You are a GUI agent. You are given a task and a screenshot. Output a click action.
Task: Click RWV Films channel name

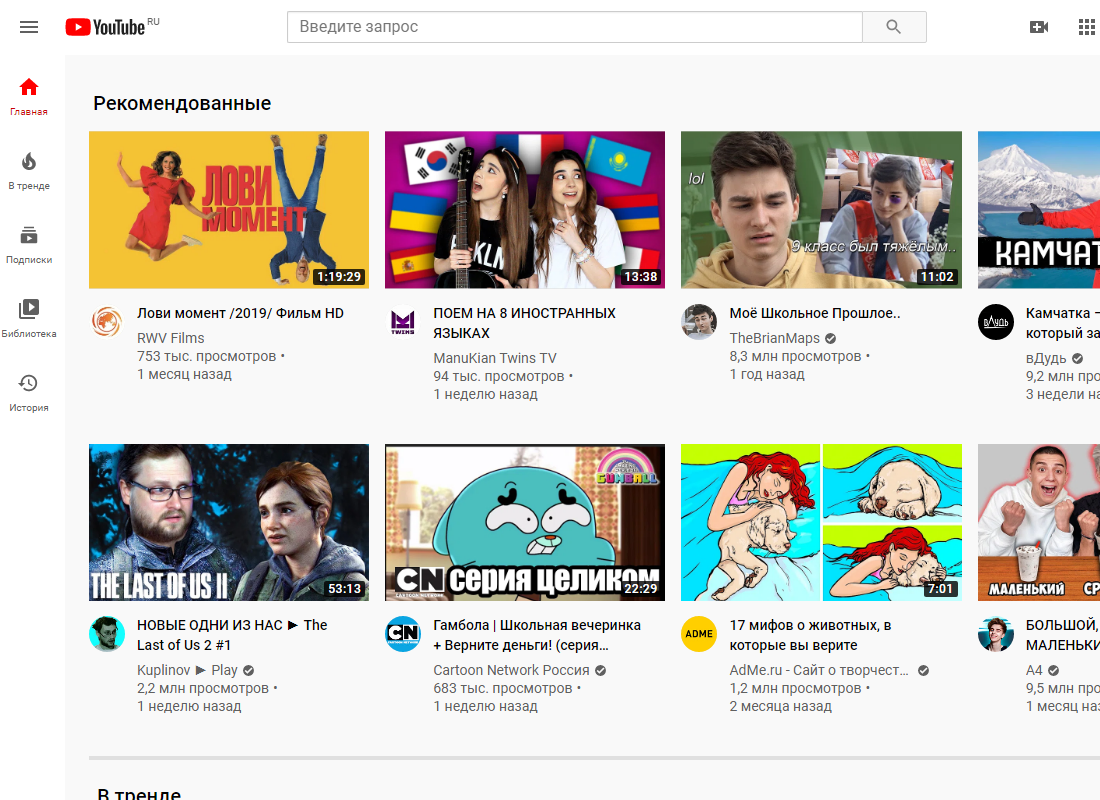tap(170, 338)
